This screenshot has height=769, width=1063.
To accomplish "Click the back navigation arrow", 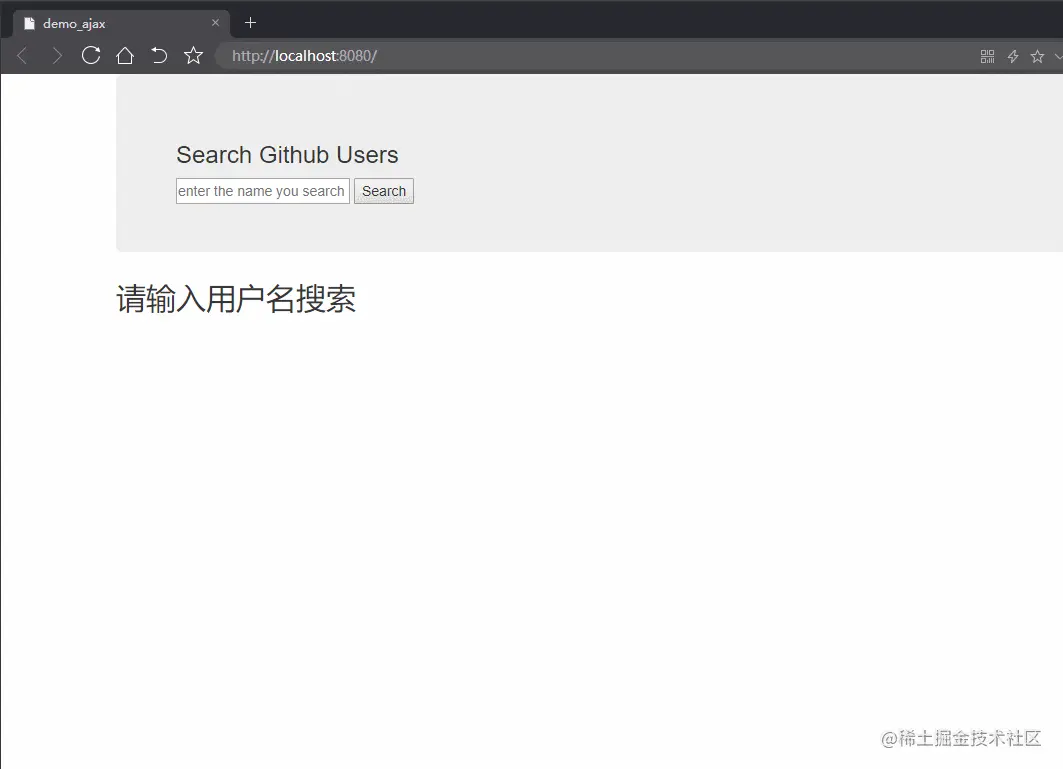I will point(22,56).
